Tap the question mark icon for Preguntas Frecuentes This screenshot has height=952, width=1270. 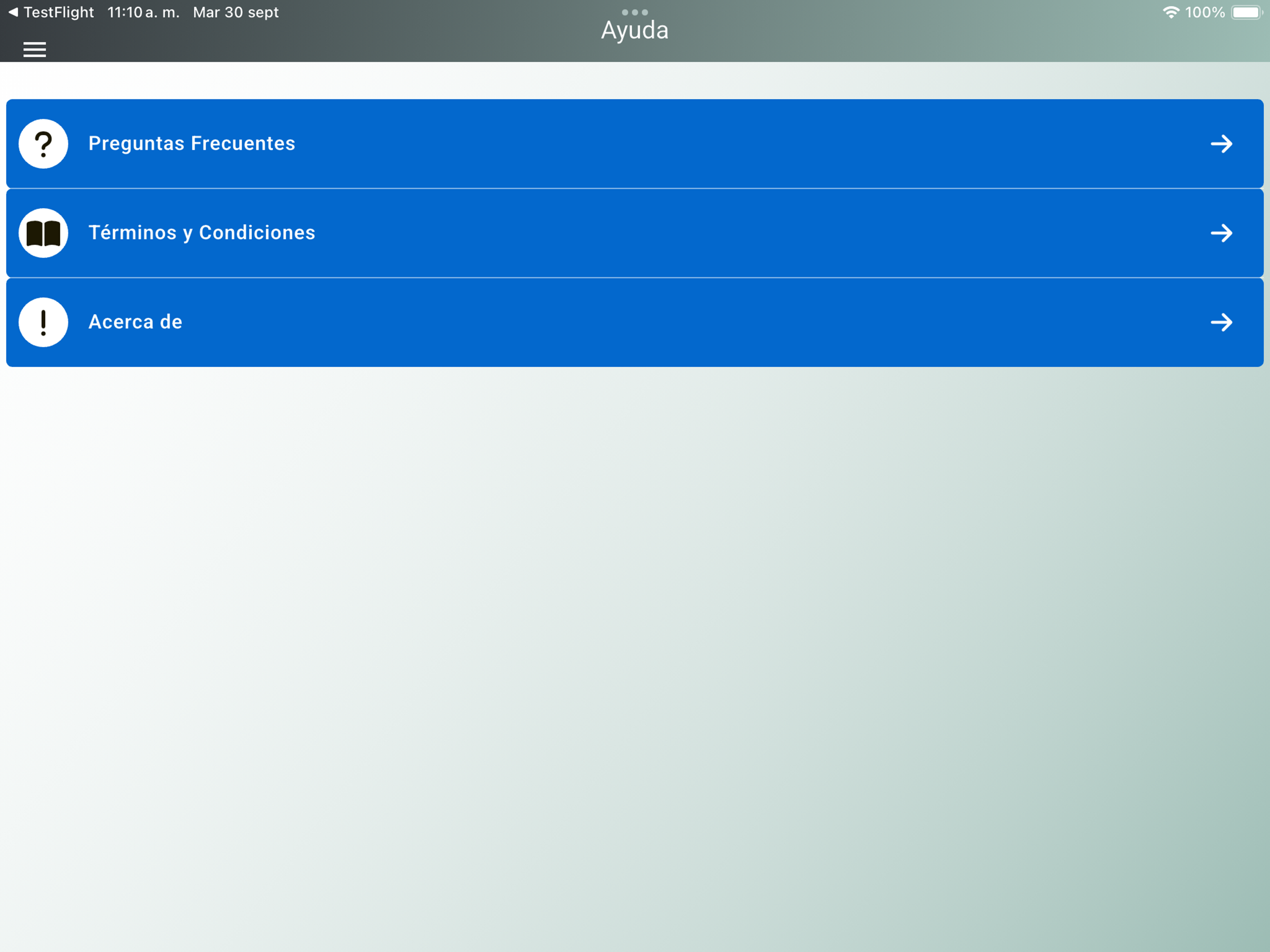[43, 143]
